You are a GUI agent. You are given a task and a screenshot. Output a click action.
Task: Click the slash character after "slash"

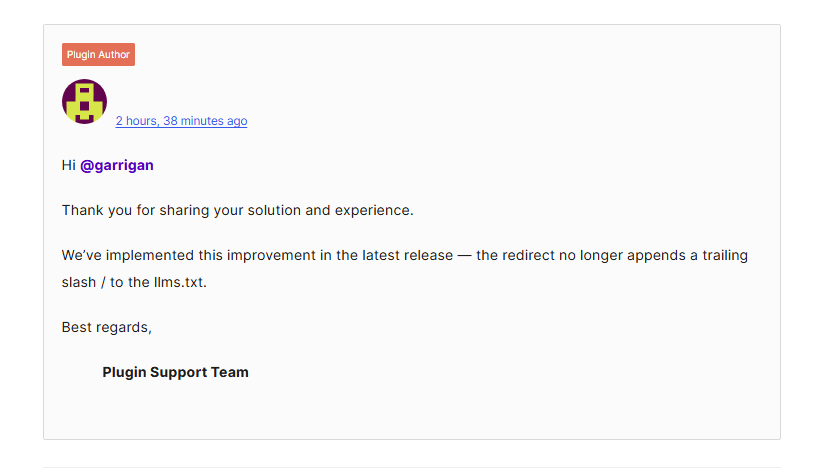(x=104, y=282)
